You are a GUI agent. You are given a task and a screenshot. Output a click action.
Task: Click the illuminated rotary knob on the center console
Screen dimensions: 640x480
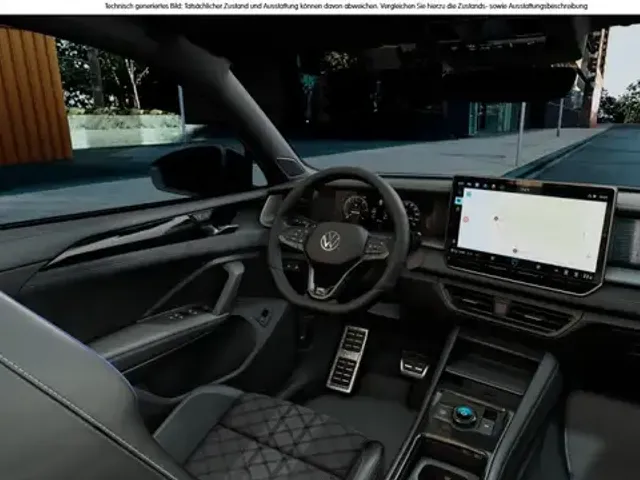click(463, 413)
